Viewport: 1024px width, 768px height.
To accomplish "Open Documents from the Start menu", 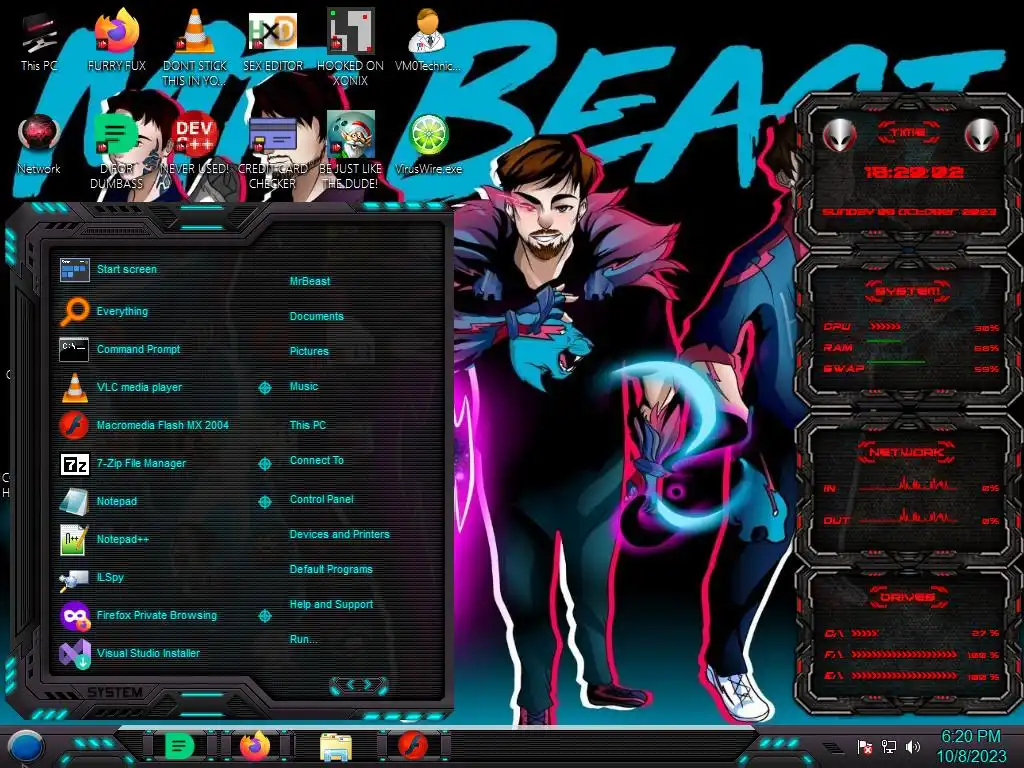I will click(317, 316).
